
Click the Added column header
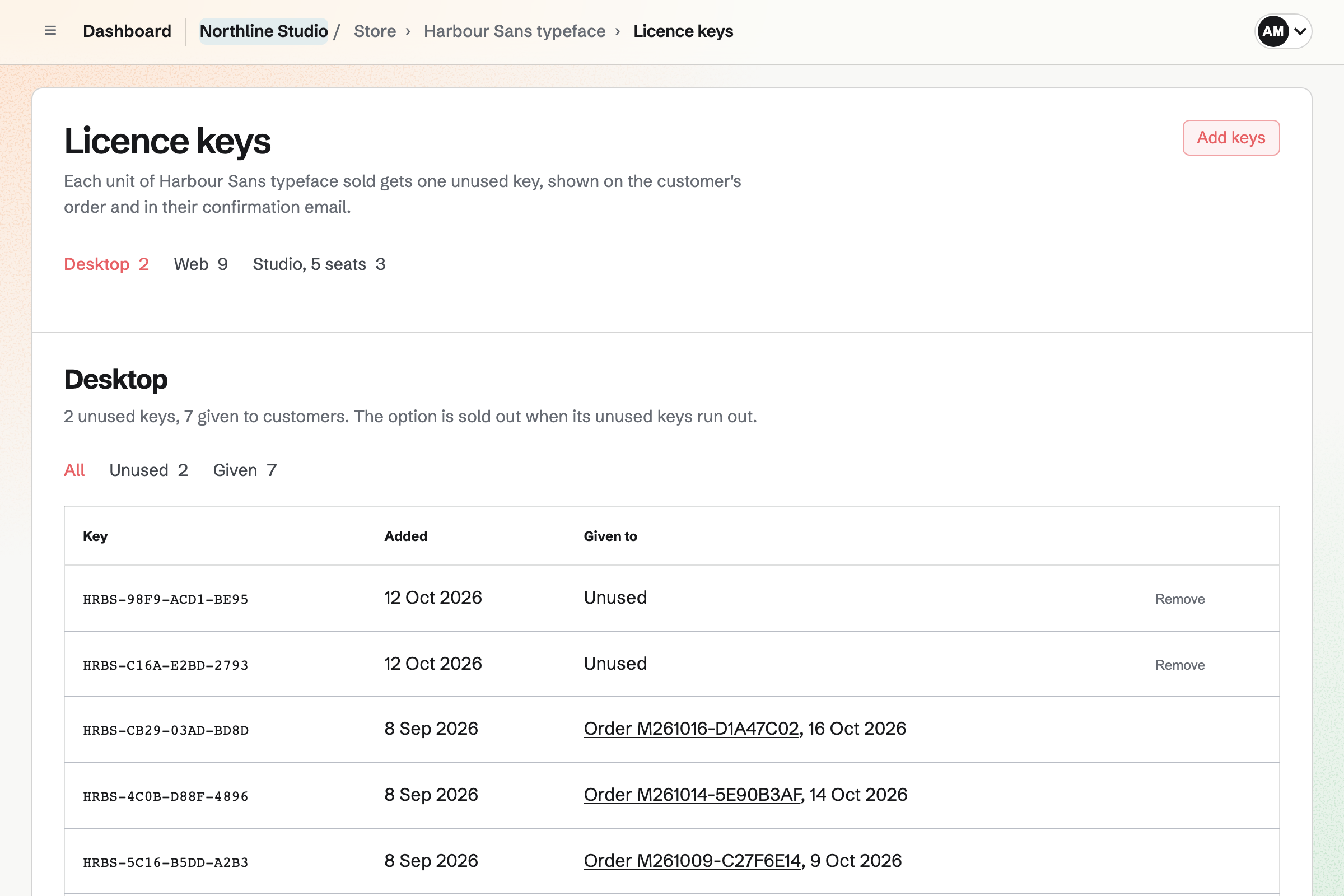(x=405, y=536)
